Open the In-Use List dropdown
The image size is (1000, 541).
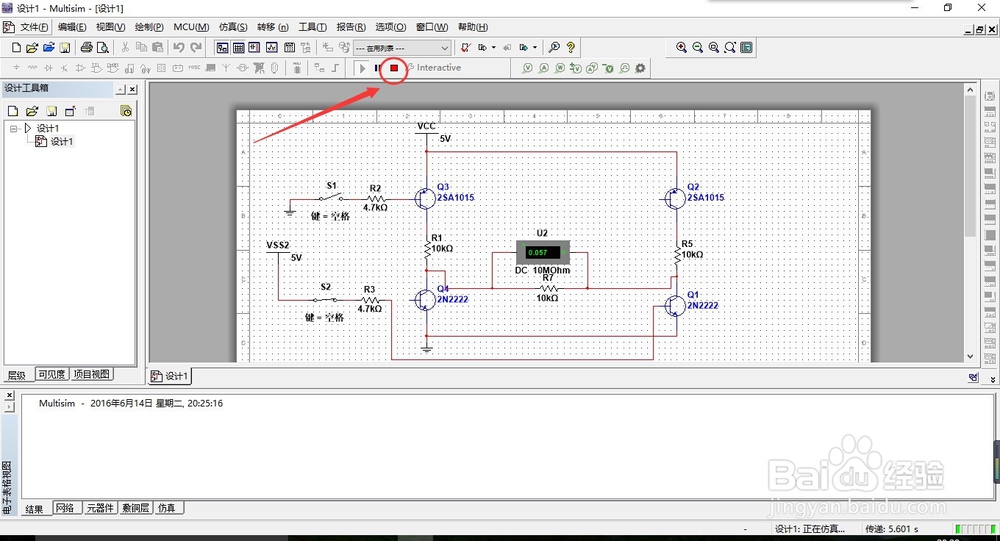403,47
